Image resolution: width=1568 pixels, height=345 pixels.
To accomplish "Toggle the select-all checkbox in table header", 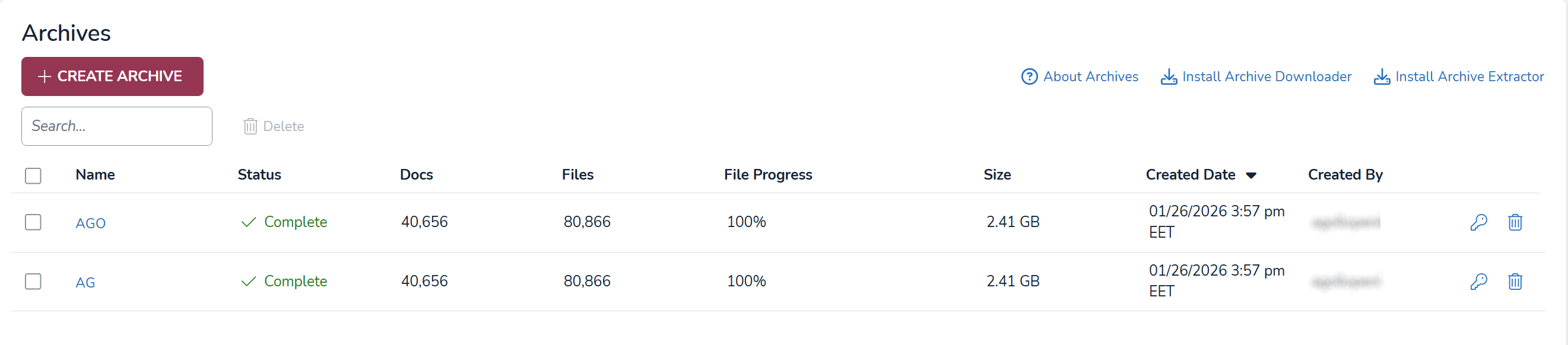I will click(x=33, y=176).
